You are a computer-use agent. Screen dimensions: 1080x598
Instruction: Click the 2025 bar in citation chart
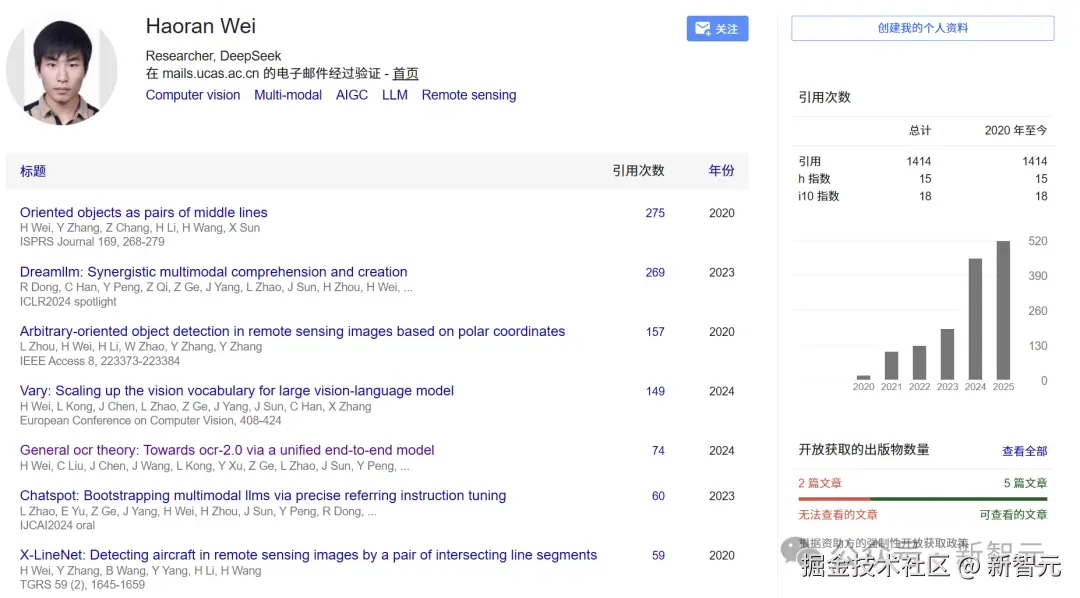point(1003,310)
